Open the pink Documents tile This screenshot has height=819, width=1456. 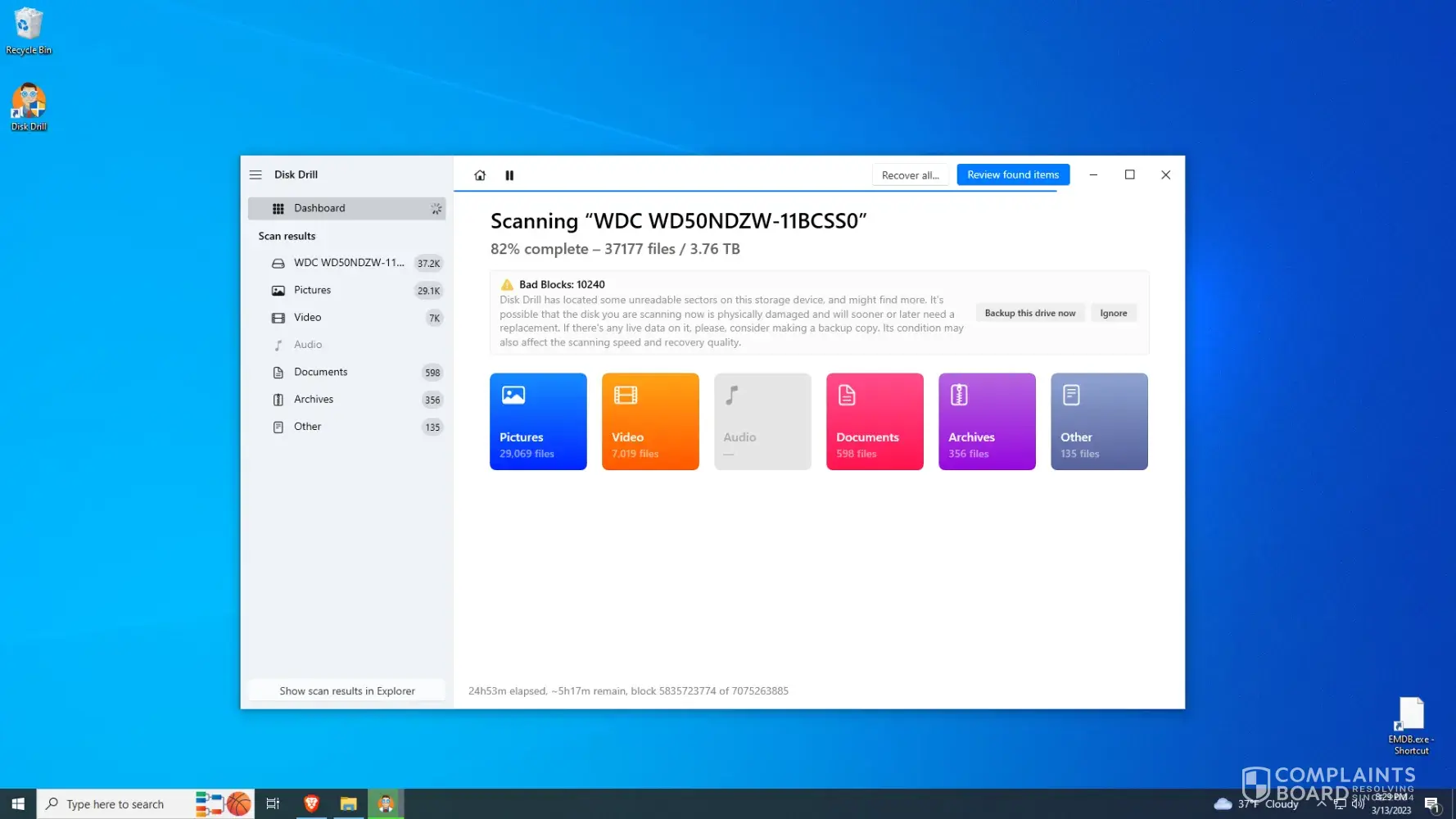point(875,421)
